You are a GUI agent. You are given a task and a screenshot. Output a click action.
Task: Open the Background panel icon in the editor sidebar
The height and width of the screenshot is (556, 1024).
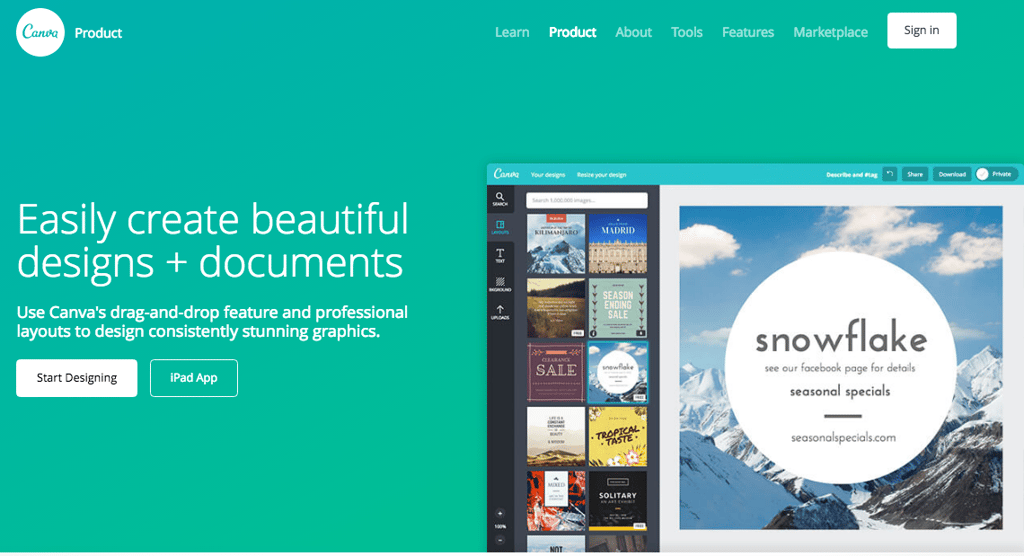pos(500,284)
